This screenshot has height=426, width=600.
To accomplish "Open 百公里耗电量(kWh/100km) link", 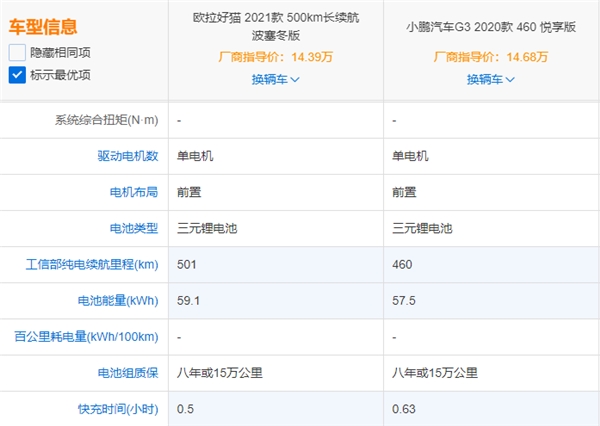I will [86, 336].
